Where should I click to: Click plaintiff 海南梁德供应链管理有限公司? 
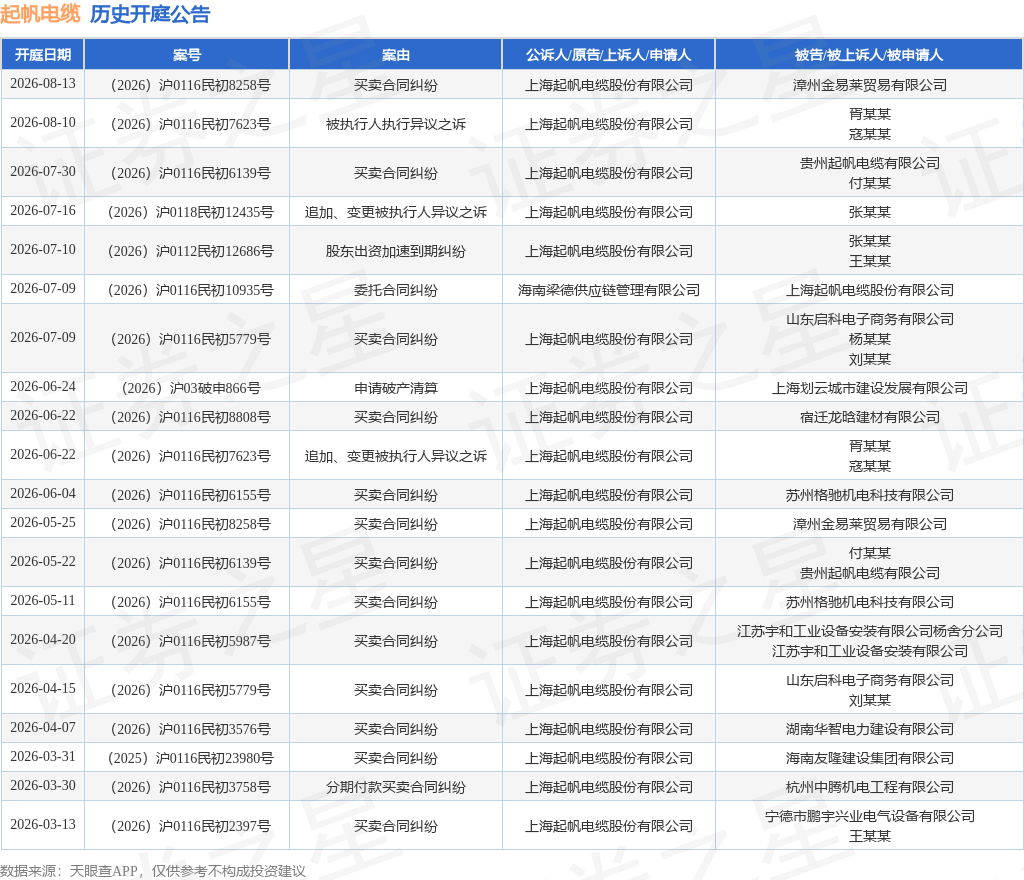coord(609,291)
